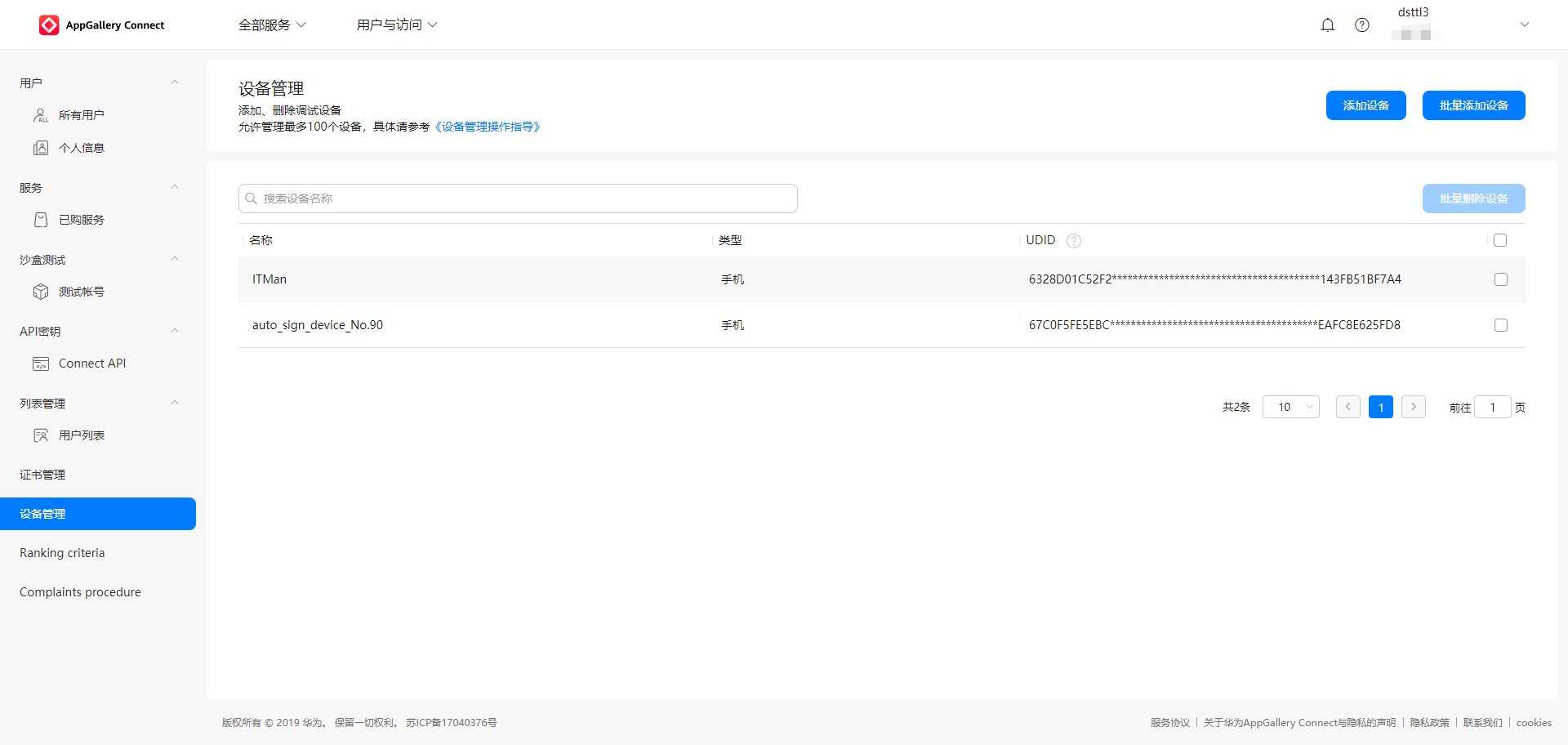This screenshot has width=1568, height=745.
Task: Open Connect API from the sidebar
Action: [91, 364]
